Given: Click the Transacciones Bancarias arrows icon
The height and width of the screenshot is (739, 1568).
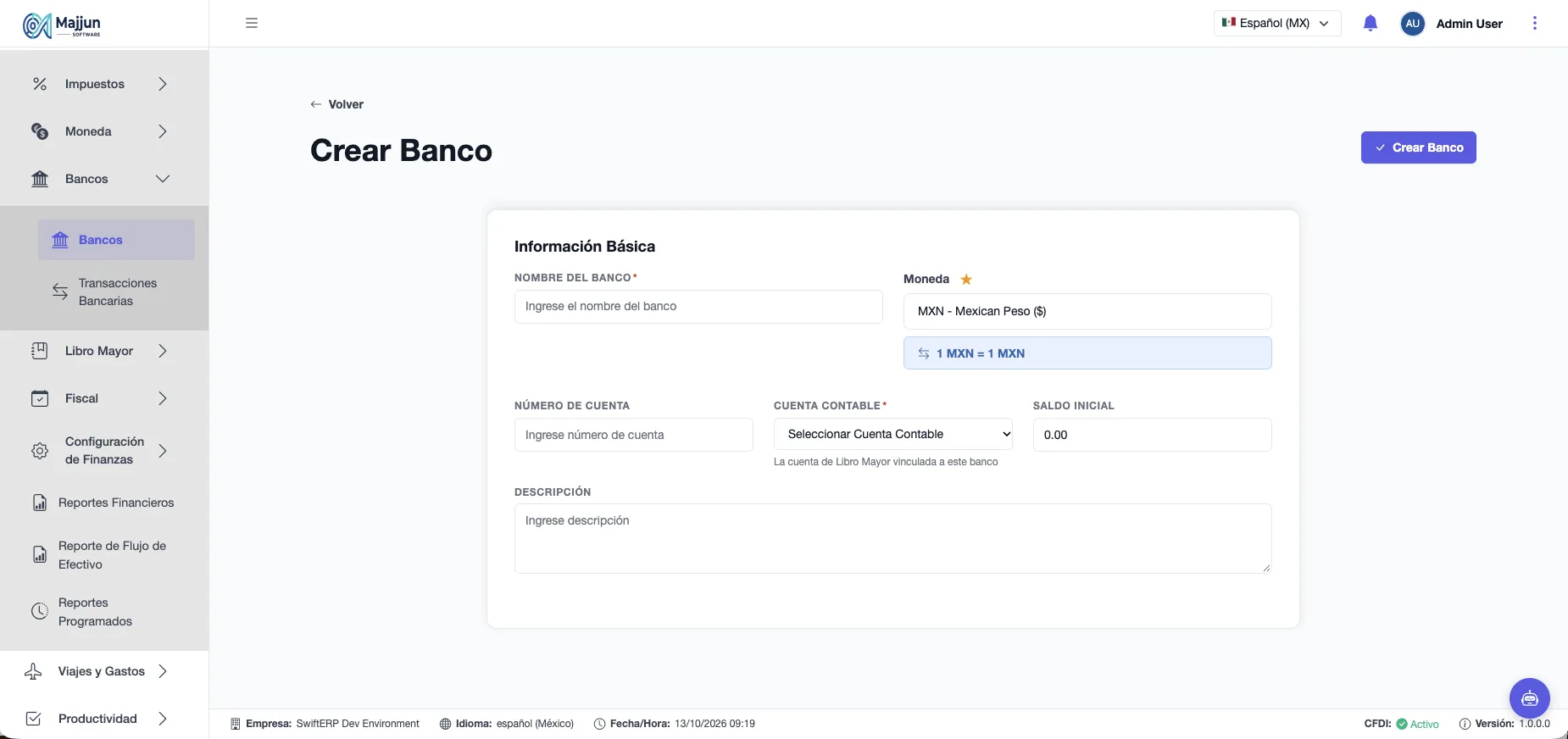Looking at the screenshot, I should [x=60, y=292].
